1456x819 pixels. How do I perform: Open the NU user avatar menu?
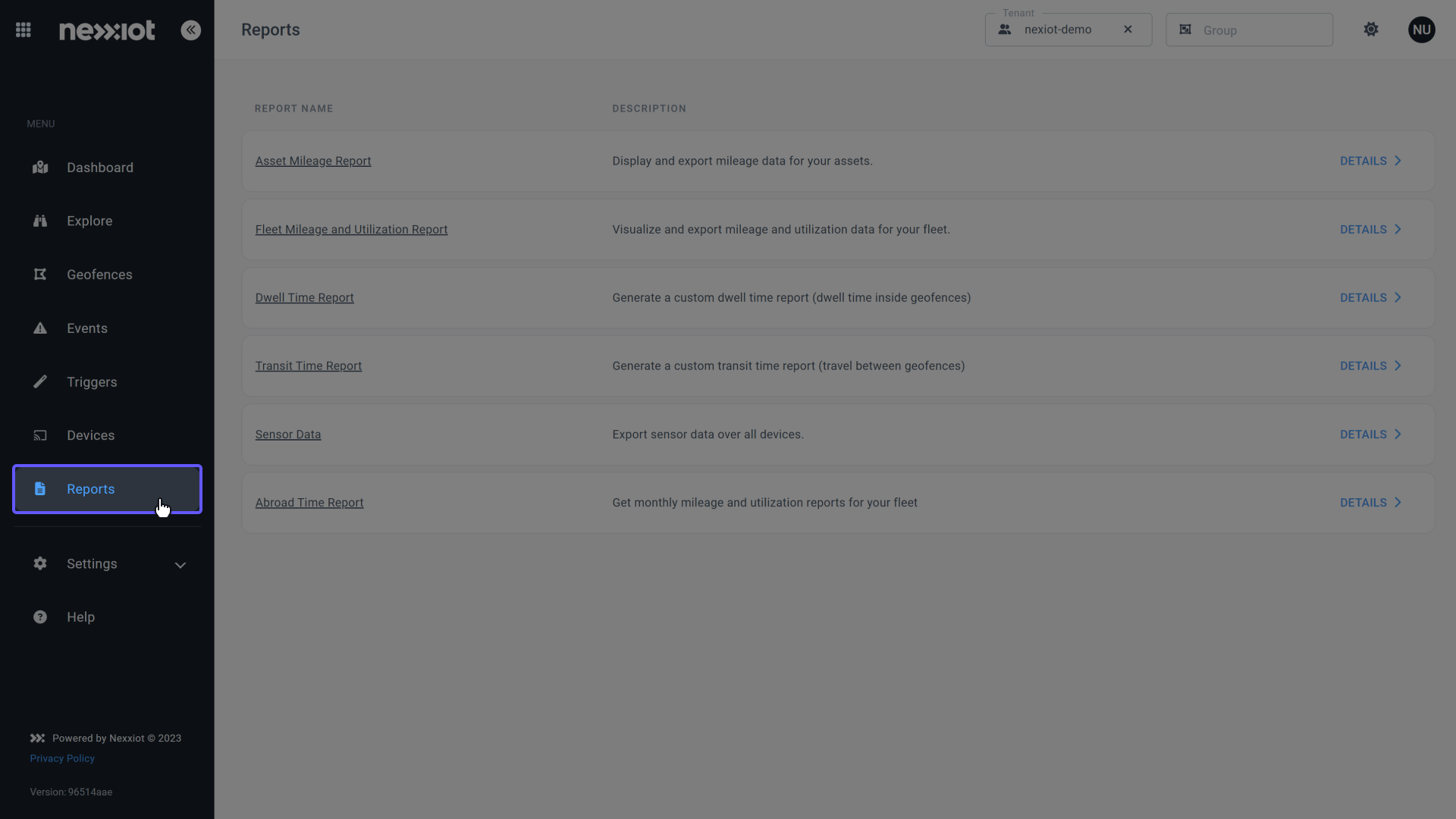(1422, 30)
